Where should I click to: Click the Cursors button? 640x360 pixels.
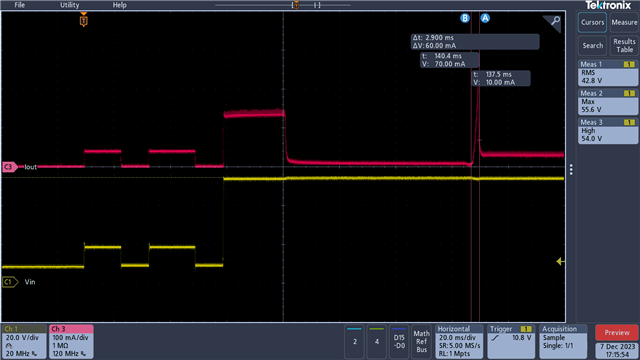592,22
